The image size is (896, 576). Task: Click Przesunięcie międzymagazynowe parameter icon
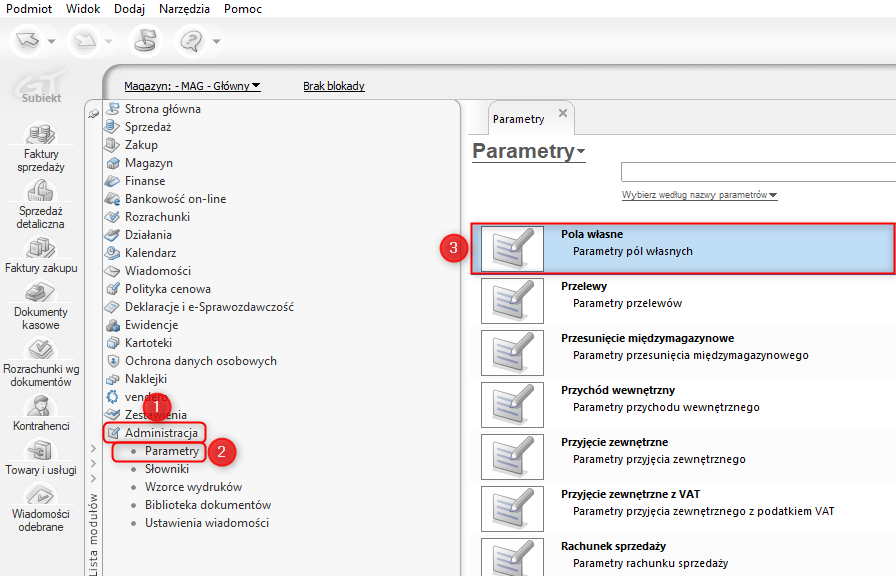pos(512,353)
